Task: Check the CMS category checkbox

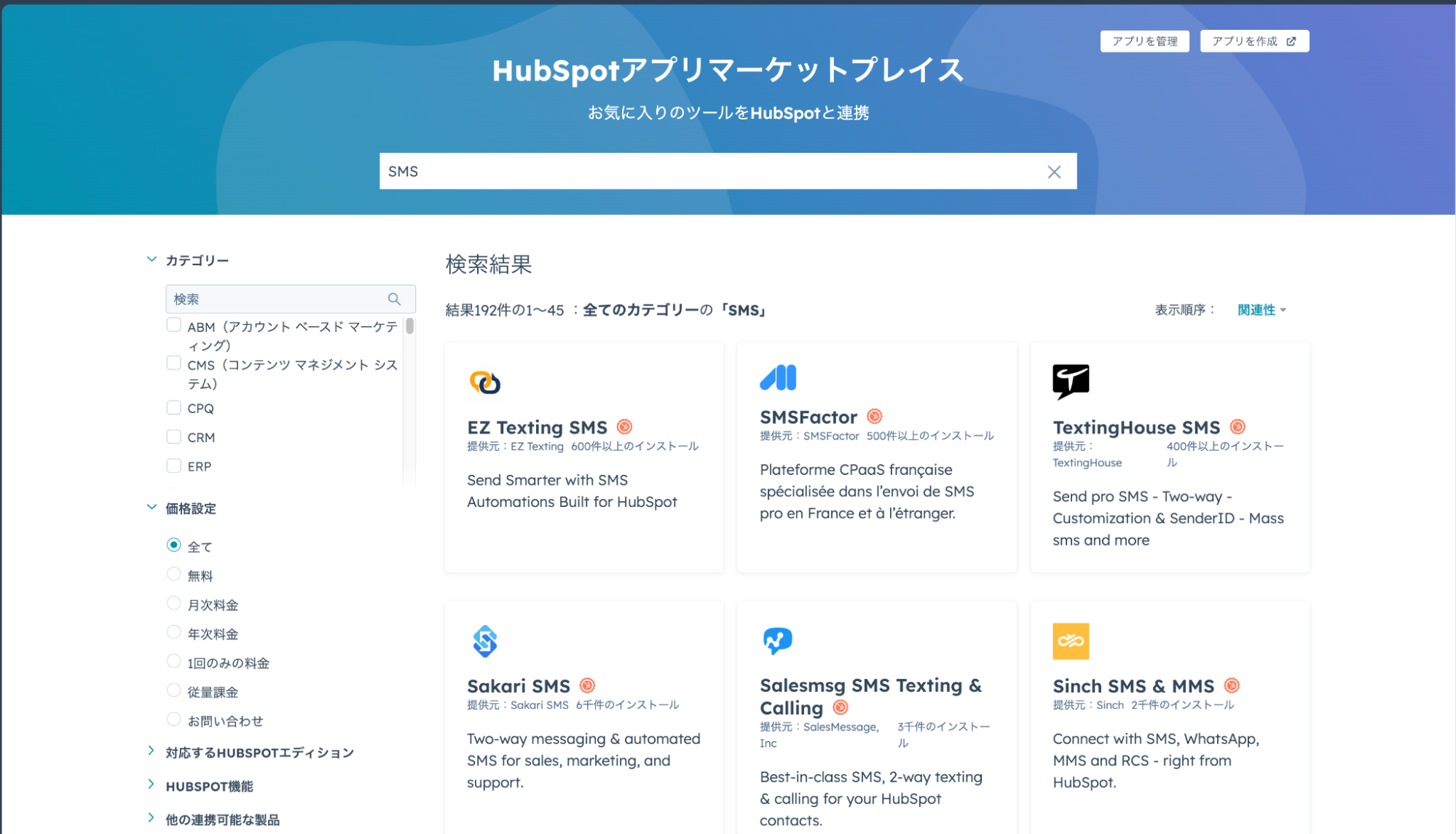Action: [173, 363]
